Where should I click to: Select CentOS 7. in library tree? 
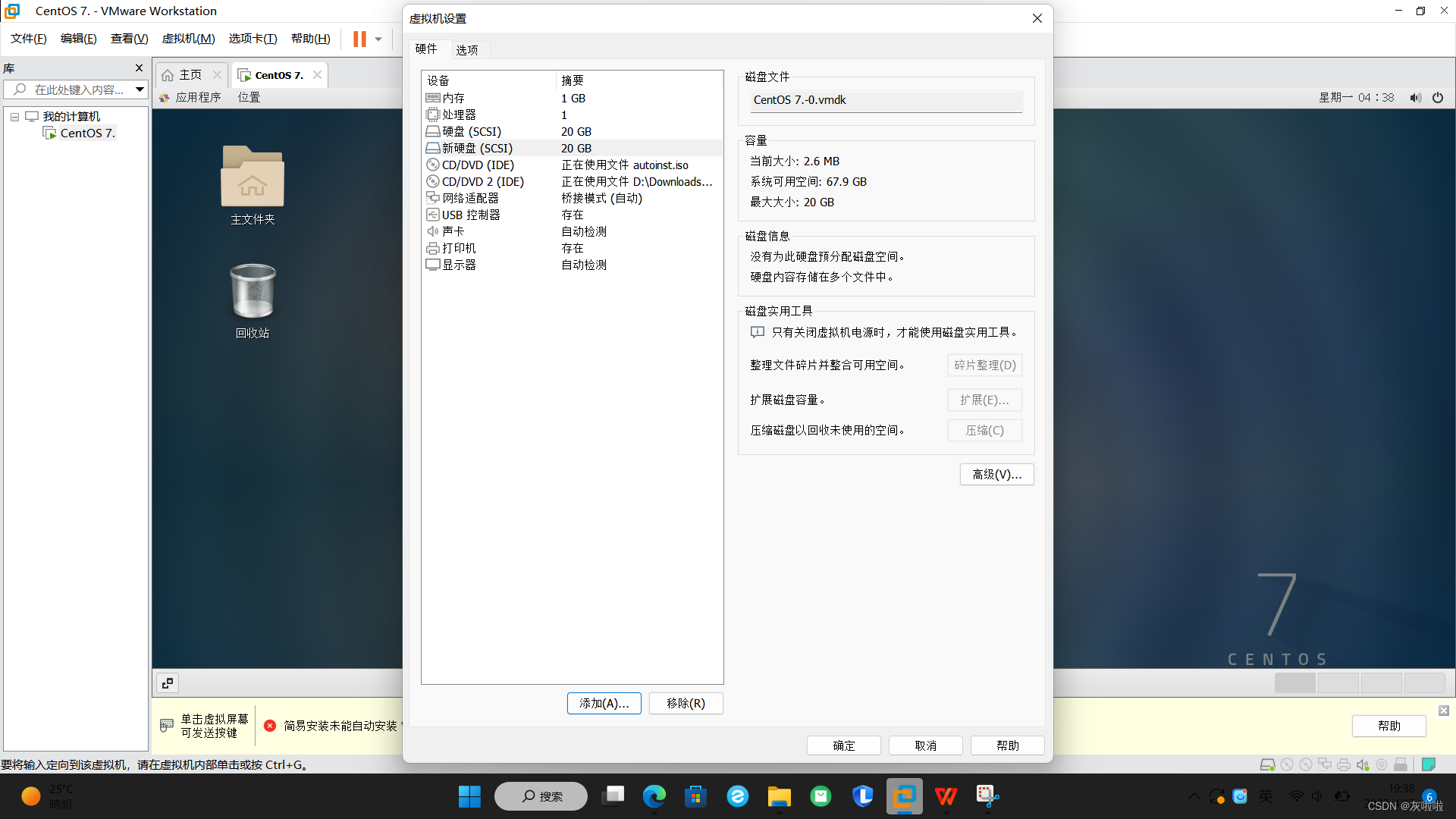pos(86,133)
